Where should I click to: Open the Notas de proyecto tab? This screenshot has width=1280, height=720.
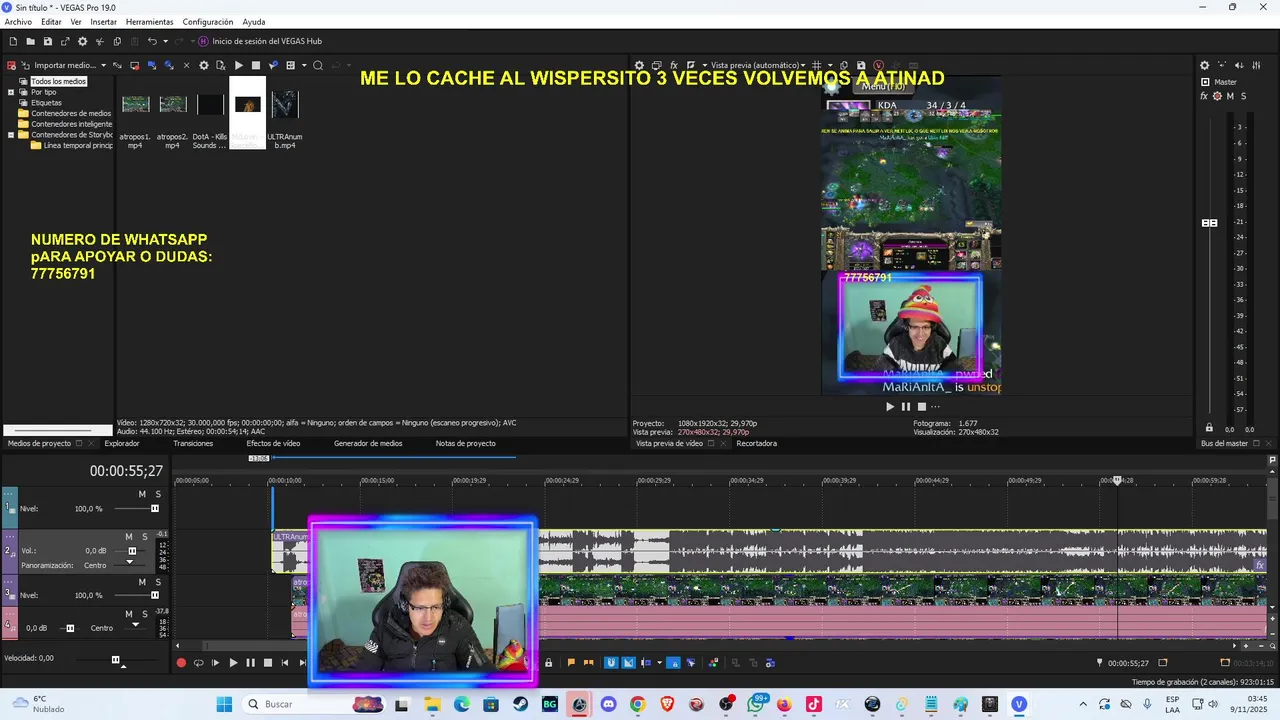[465, 443]
